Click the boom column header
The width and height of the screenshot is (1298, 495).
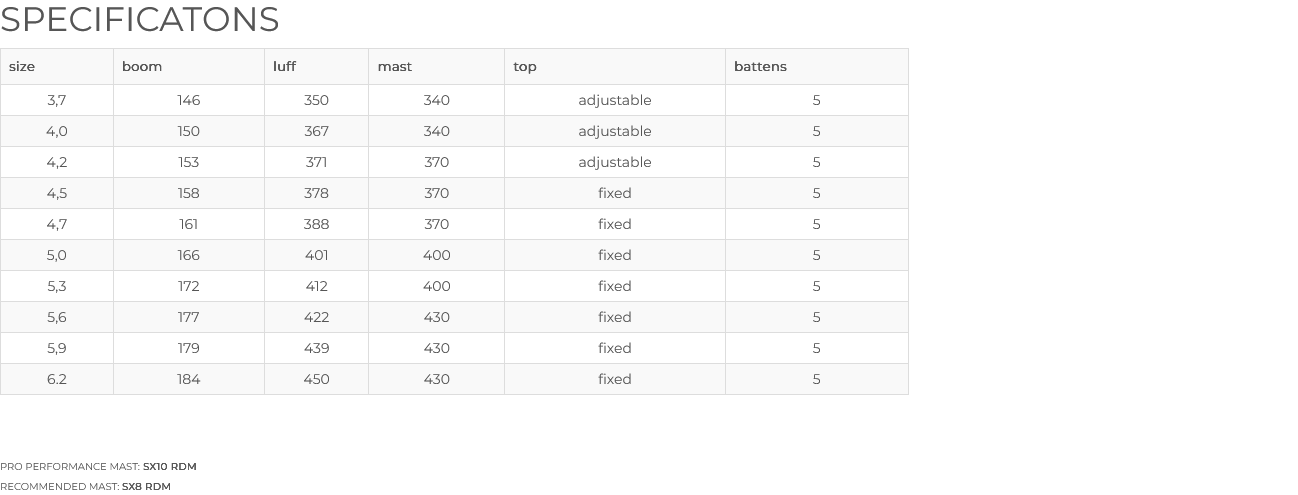189,66
